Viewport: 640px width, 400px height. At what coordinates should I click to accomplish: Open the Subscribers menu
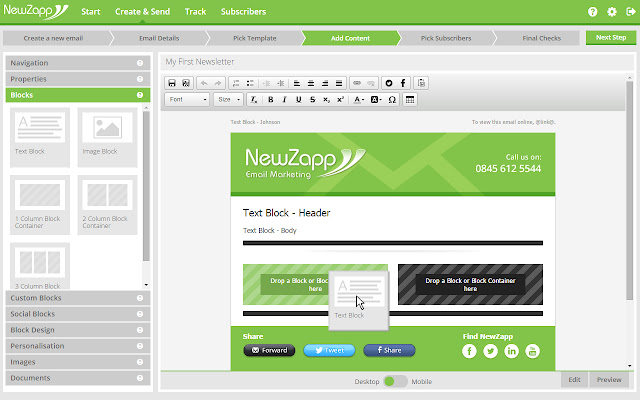coord(243,12)
